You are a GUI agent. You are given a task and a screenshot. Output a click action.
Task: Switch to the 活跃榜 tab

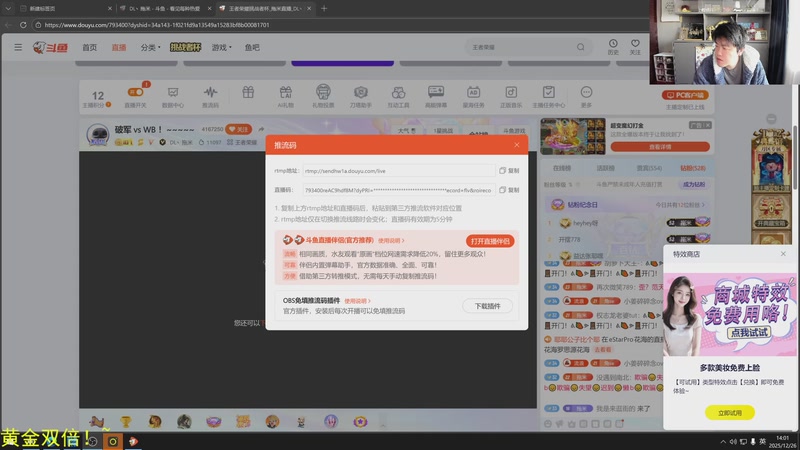click(606, 168)
